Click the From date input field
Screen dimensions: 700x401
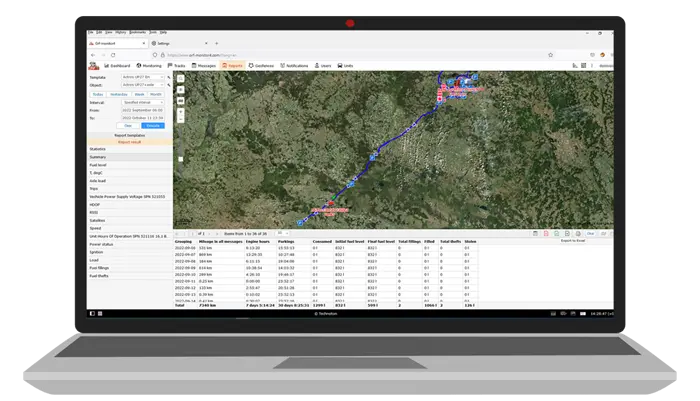143,110
